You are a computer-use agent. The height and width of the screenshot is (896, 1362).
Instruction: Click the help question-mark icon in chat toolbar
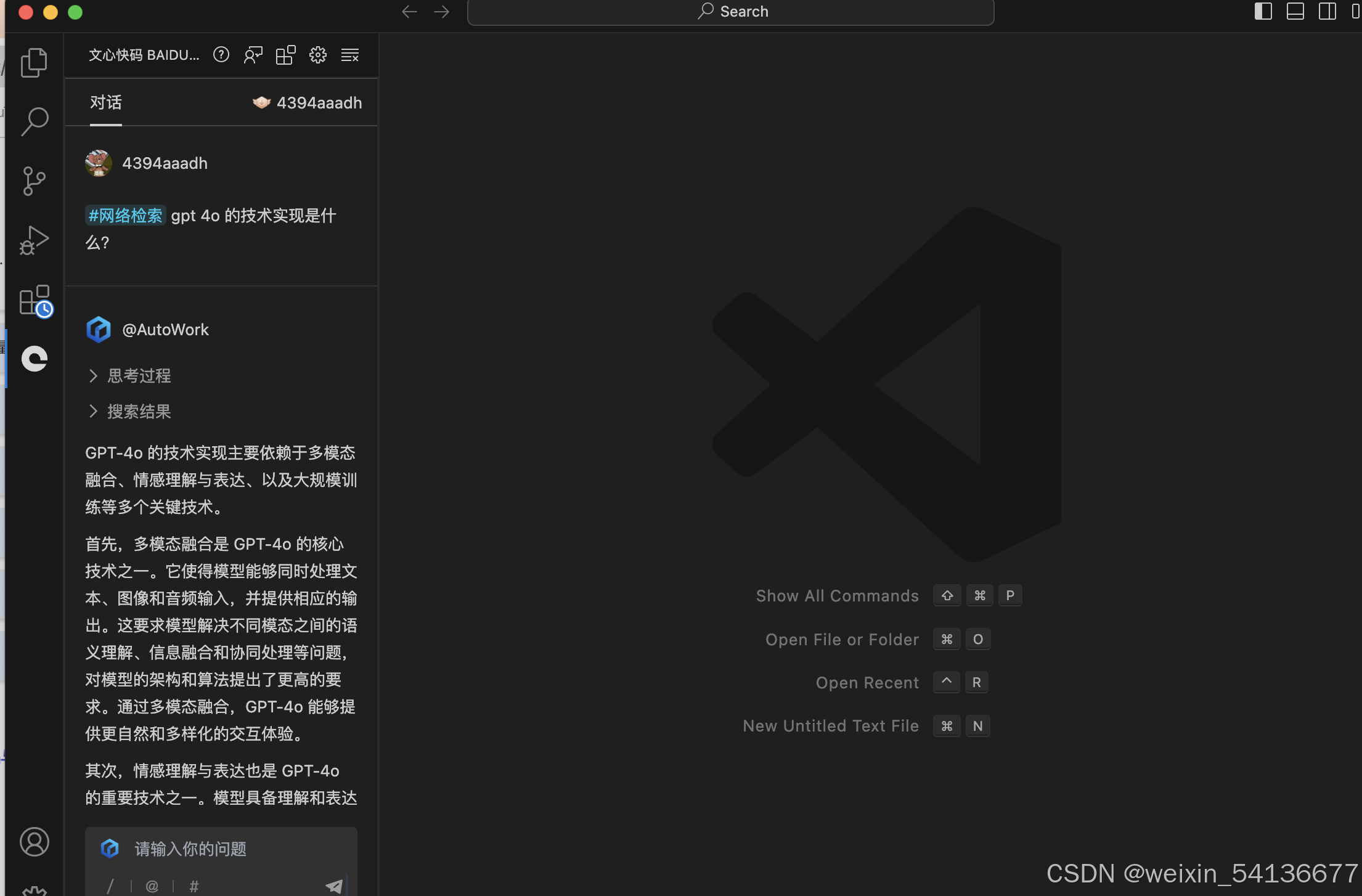pos(221,55)
